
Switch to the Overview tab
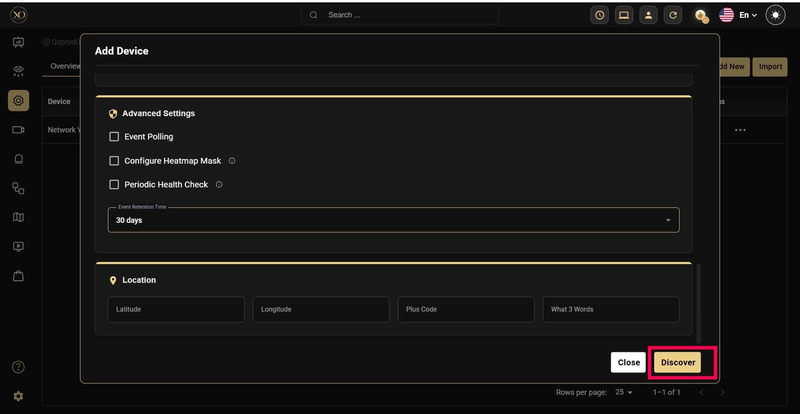click(x=65, y=66)
